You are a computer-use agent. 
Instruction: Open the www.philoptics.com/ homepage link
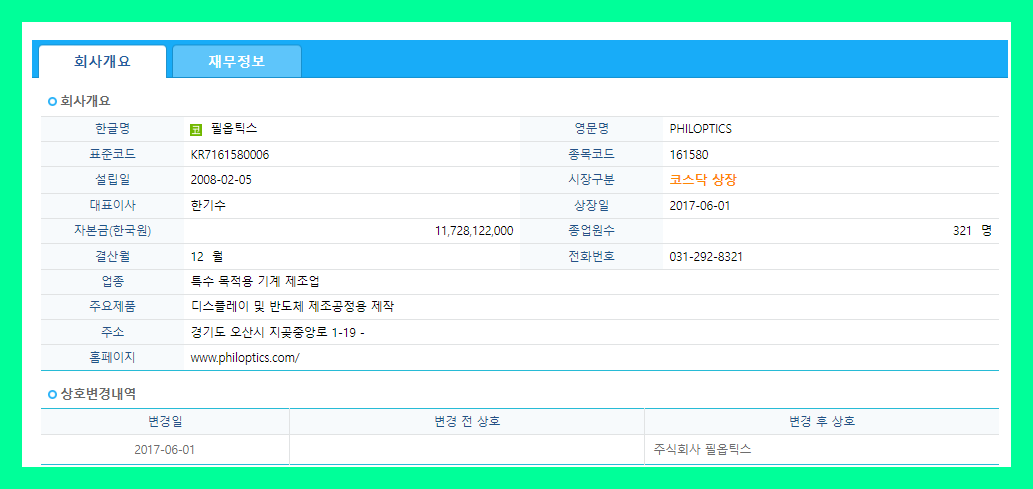245,358
